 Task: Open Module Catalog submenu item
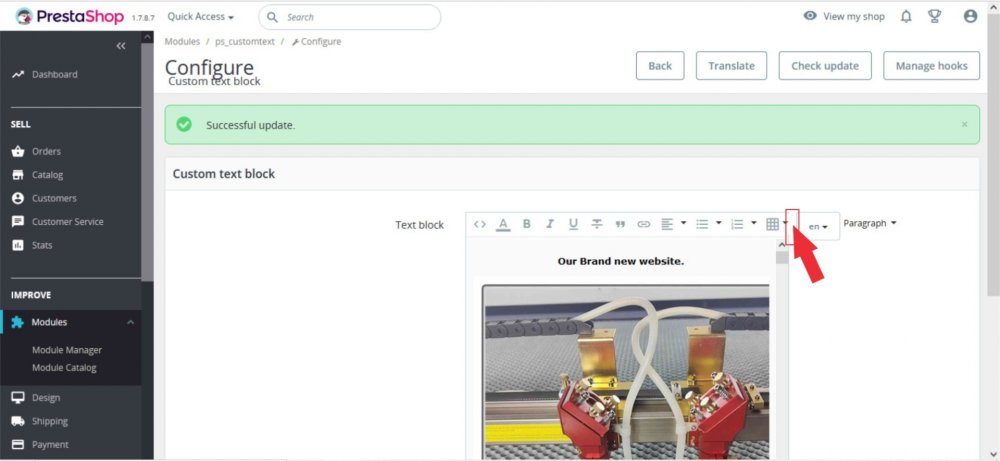click(x=64, y=368)
